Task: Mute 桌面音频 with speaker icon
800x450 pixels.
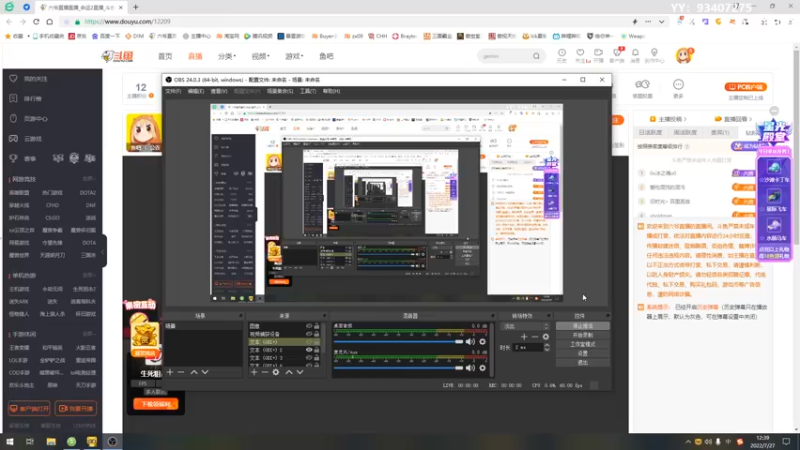Action: tap(470, 342)
